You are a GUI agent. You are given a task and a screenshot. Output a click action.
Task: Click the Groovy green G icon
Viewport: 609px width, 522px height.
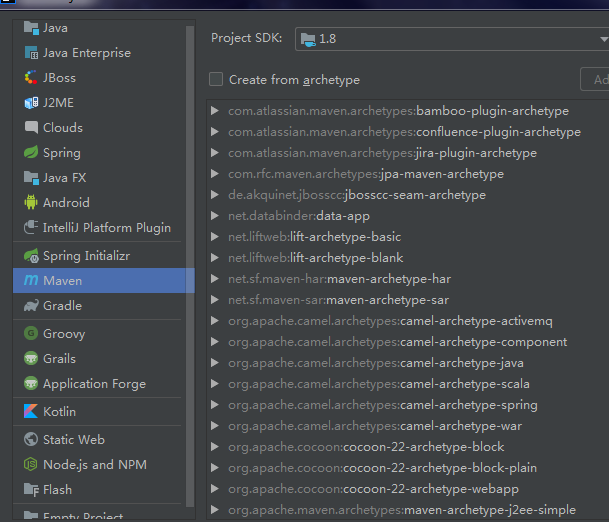[31, 333]
